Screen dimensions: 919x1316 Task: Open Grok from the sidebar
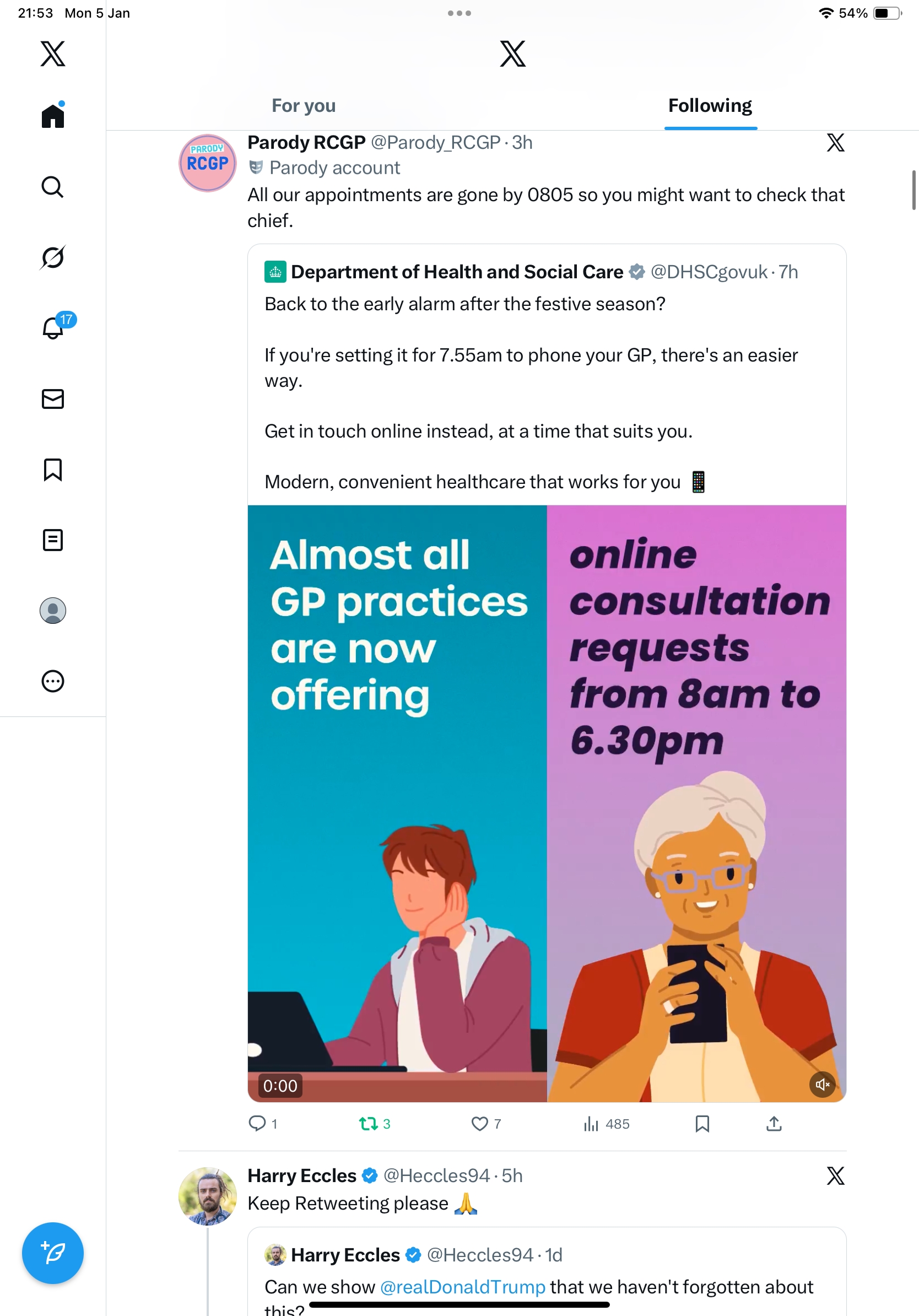pos(53,257)
